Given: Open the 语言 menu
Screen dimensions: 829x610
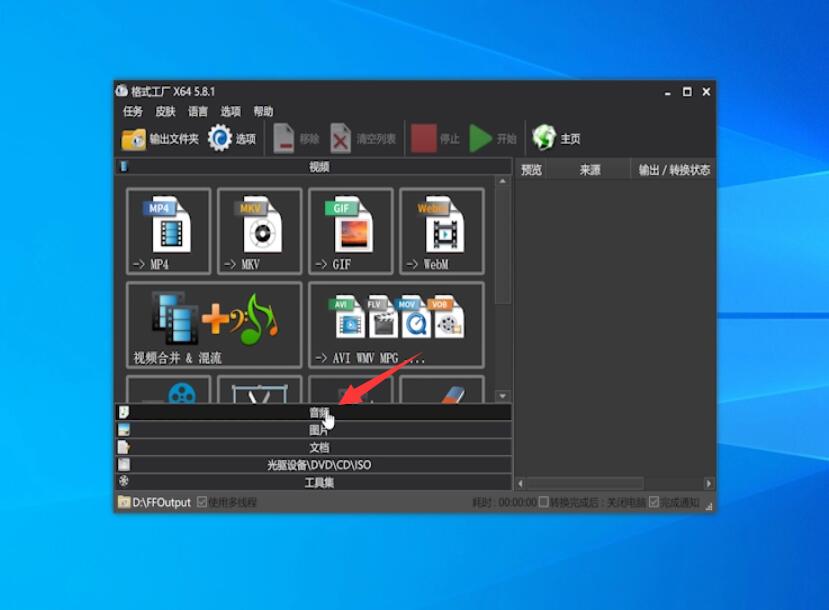Looking at the screenshot, I should pyautogui.click(x=198, y=111).
